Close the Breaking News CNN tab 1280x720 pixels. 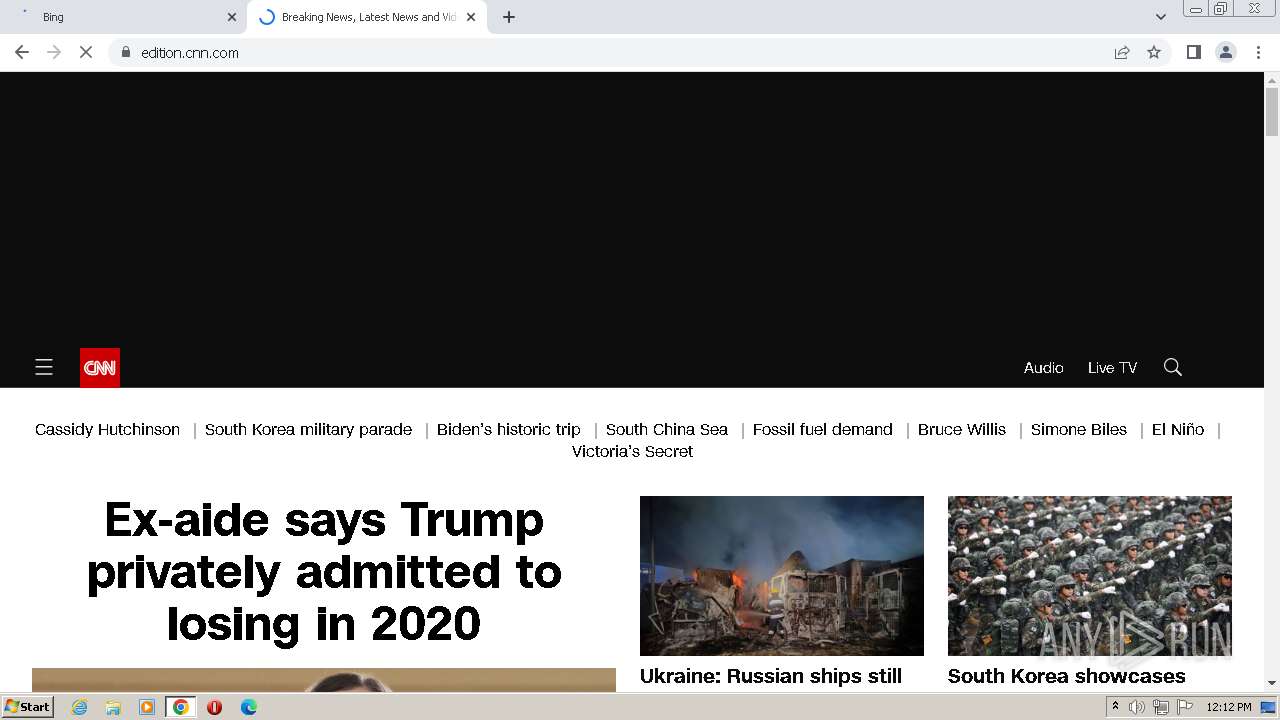(471, 17)
